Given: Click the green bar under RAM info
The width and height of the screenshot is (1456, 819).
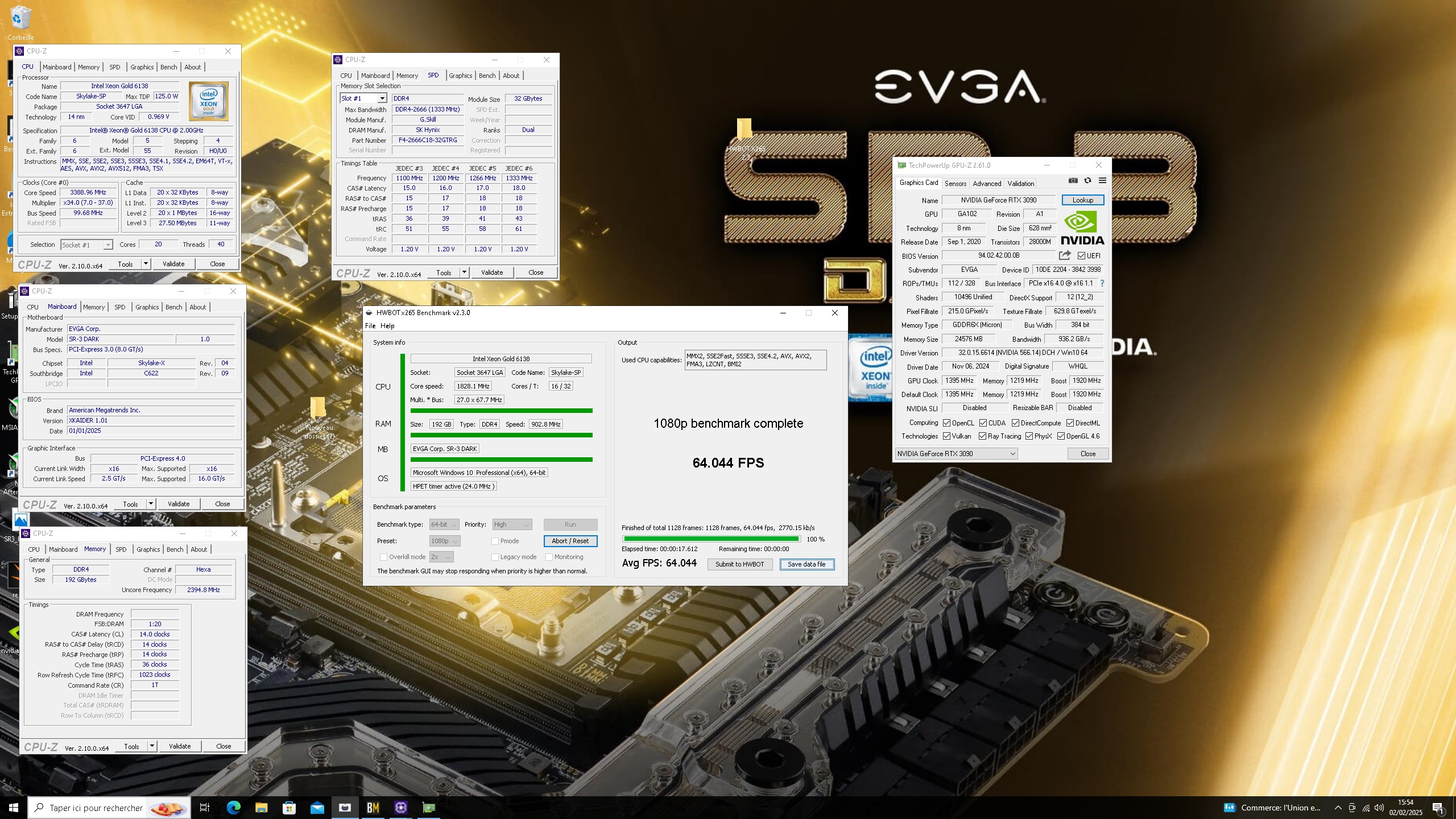Looking at the screenshot, I should (x=501, y=435).
